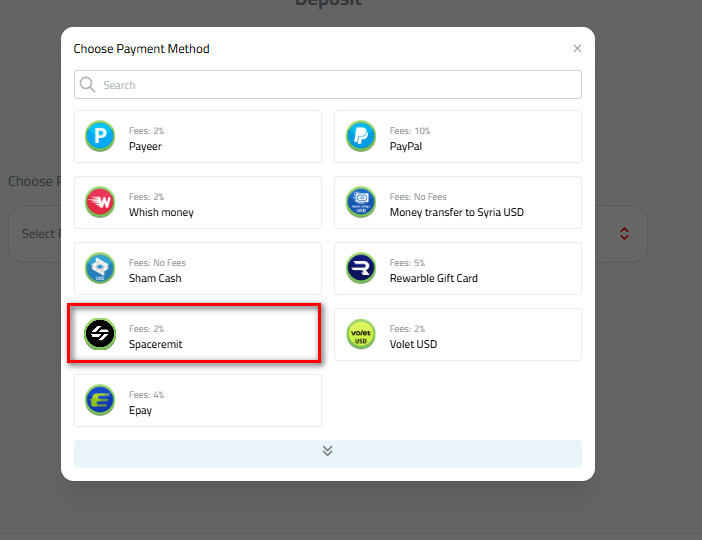Screen dimensions: 702x540
Task: Select the Payeer payment name
Action: click(145, 146)
